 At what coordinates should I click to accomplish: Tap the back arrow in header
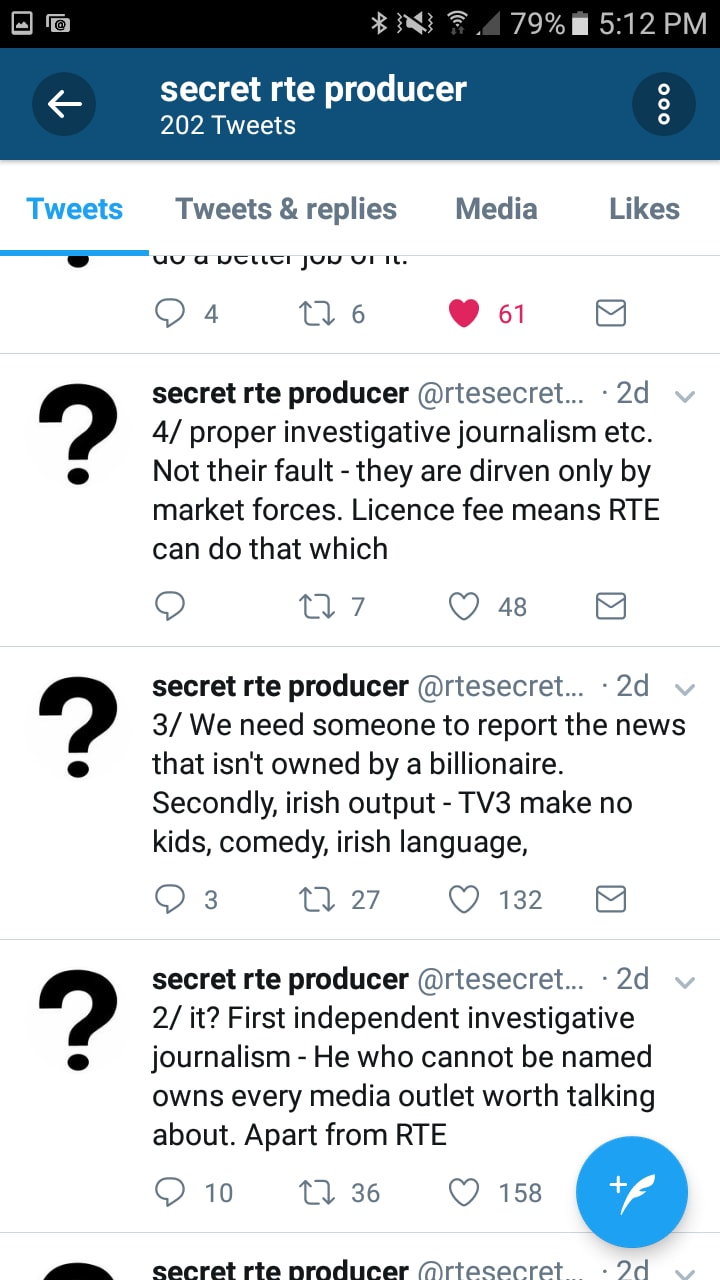click(x=65, y=103)
